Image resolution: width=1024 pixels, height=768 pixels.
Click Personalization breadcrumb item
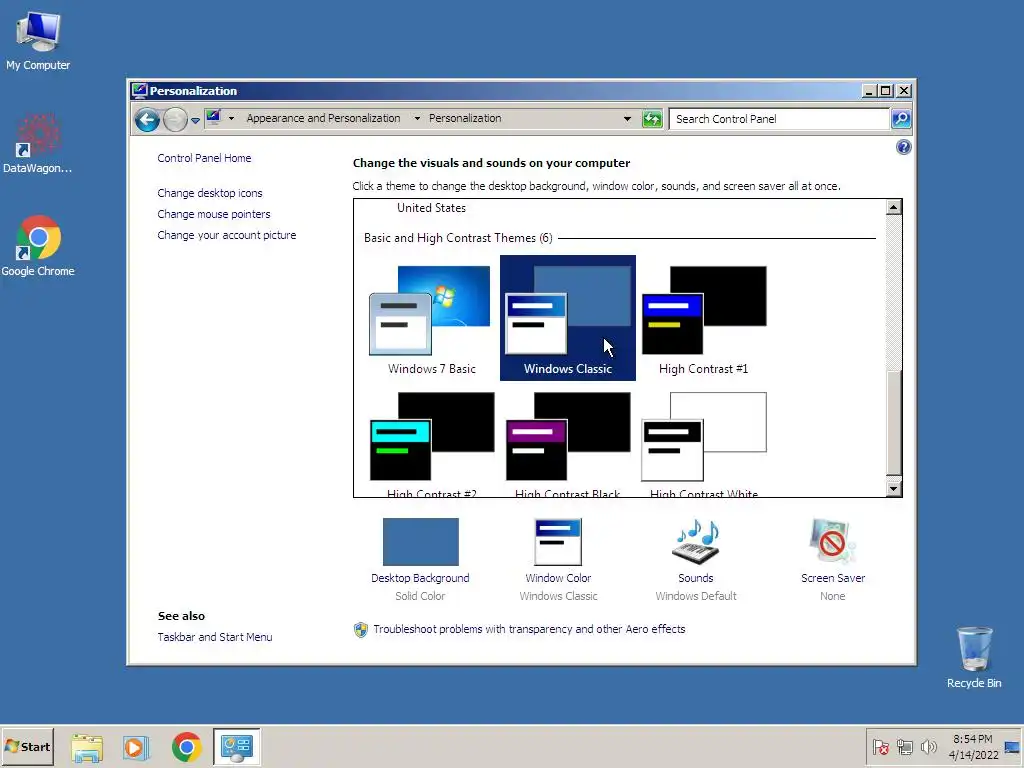click(x=465, y=118)
